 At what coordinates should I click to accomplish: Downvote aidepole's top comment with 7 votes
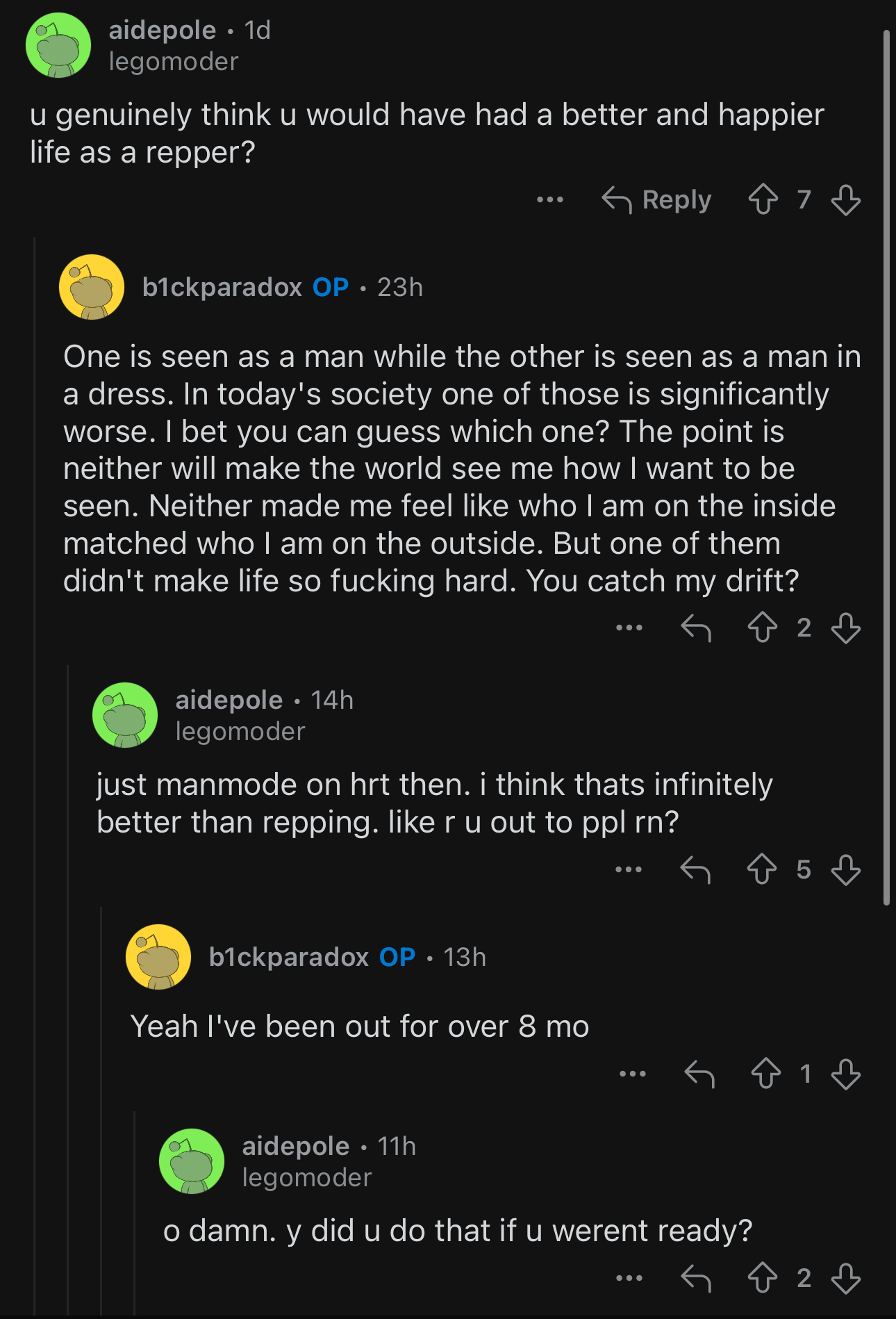tap(845, 199)
